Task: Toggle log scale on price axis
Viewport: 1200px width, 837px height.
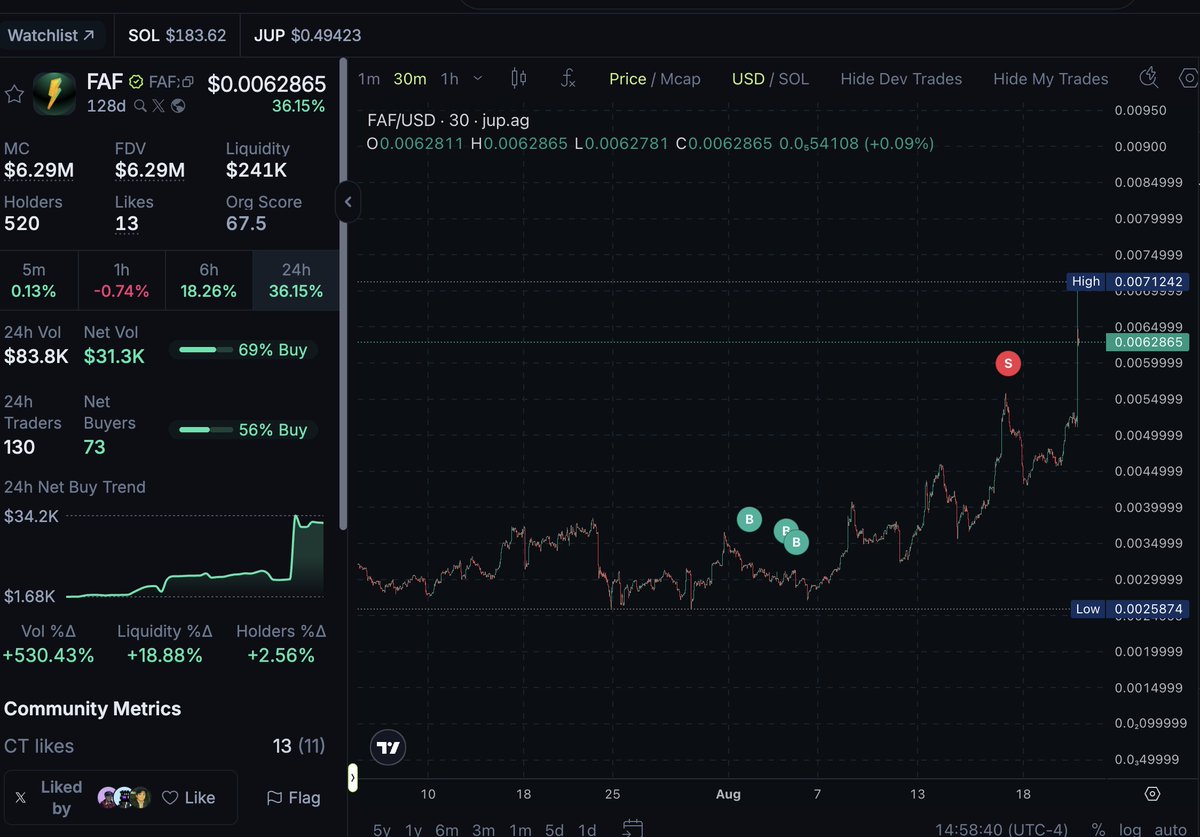Action: click(1129, 829)
